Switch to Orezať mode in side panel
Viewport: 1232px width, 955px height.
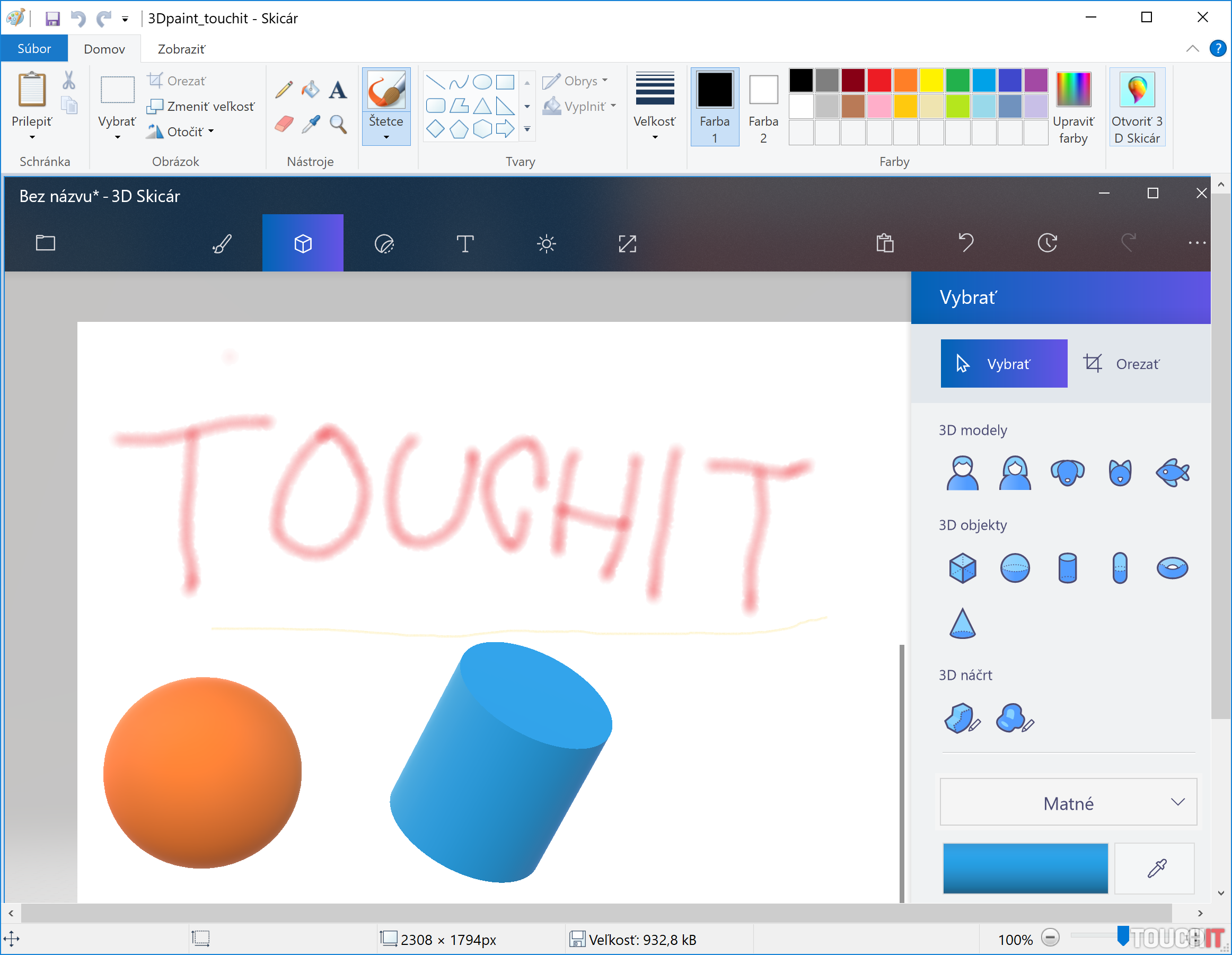pos(1123,364)
